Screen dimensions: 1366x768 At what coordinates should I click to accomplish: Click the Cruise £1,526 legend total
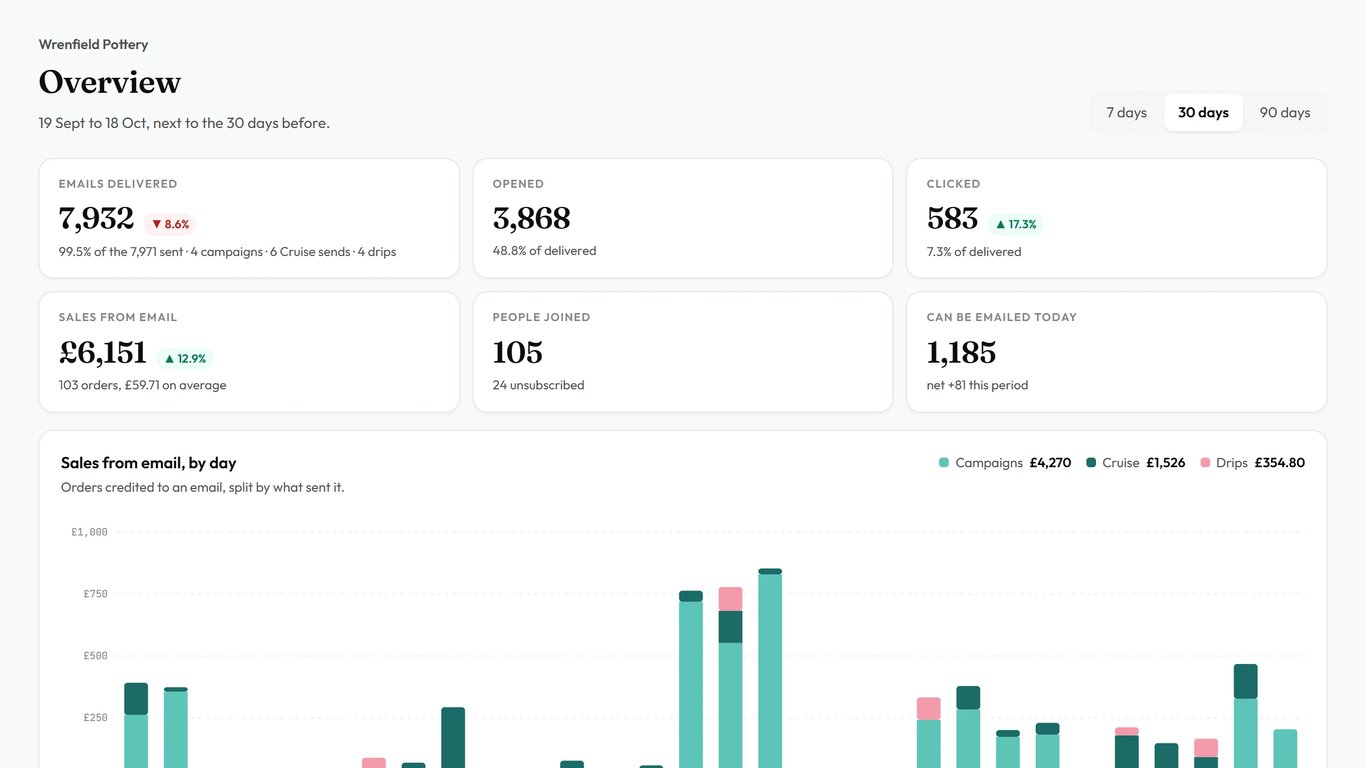tap(1165, 463)
